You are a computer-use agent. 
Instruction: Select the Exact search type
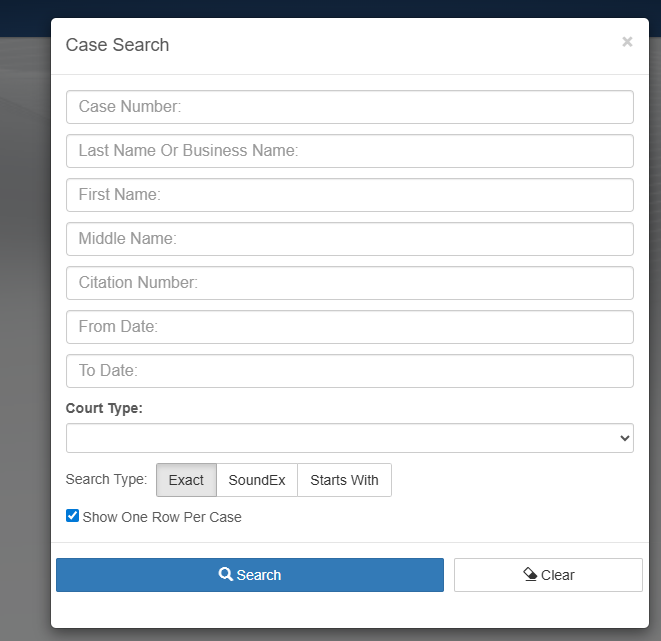[186, 480]
